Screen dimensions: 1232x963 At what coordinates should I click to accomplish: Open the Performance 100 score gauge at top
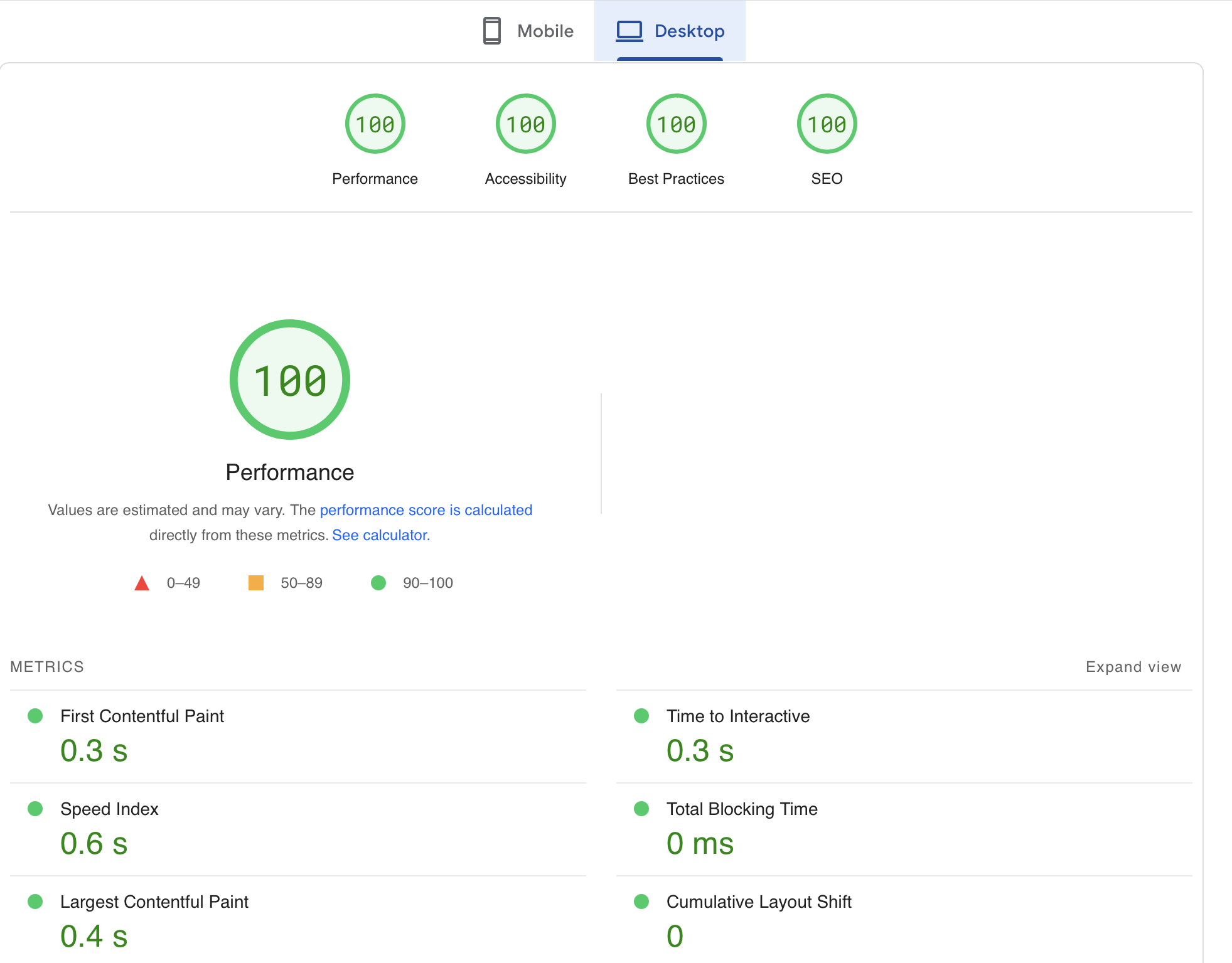375,124
